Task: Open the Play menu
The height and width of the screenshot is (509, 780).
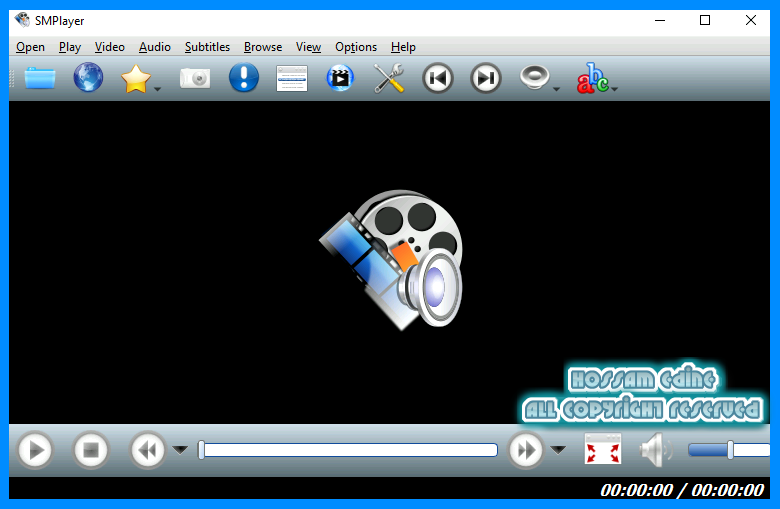Action: 70,47
